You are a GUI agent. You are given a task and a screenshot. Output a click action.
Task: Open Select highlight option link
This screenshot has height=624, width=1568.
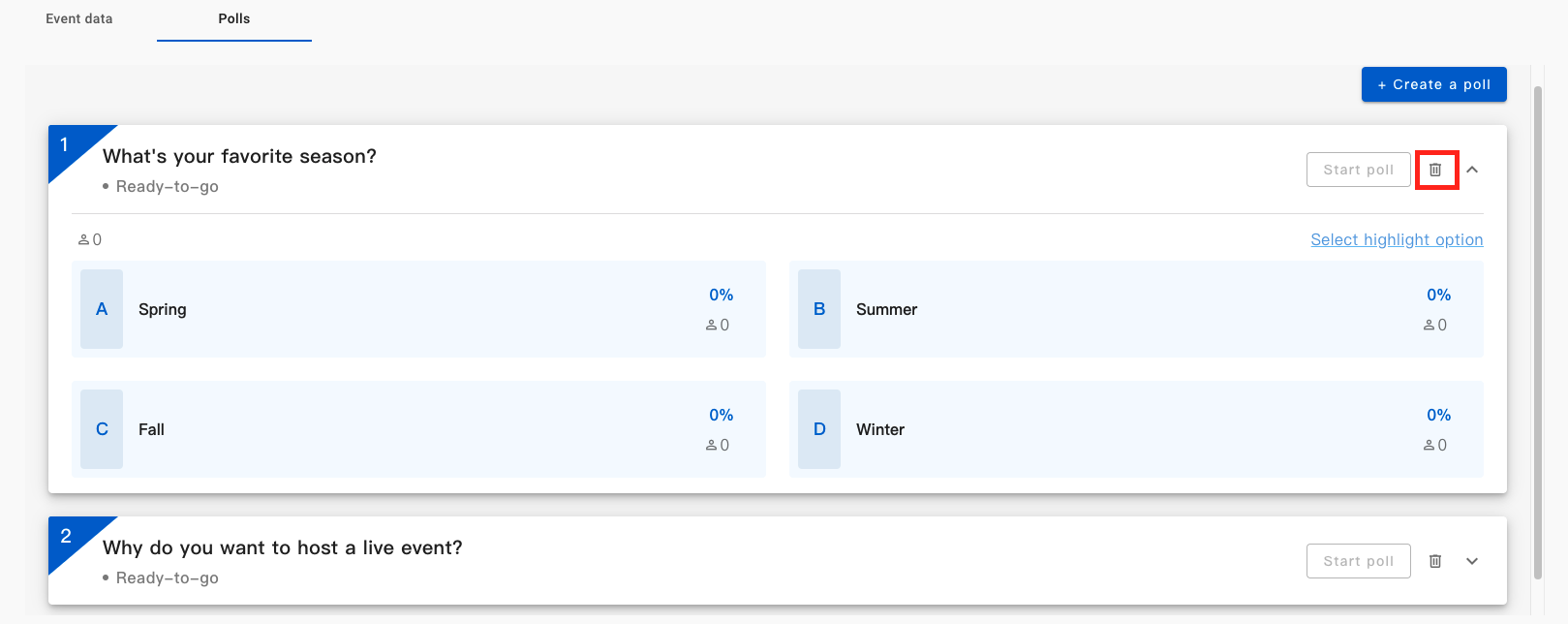point(1397,239)
